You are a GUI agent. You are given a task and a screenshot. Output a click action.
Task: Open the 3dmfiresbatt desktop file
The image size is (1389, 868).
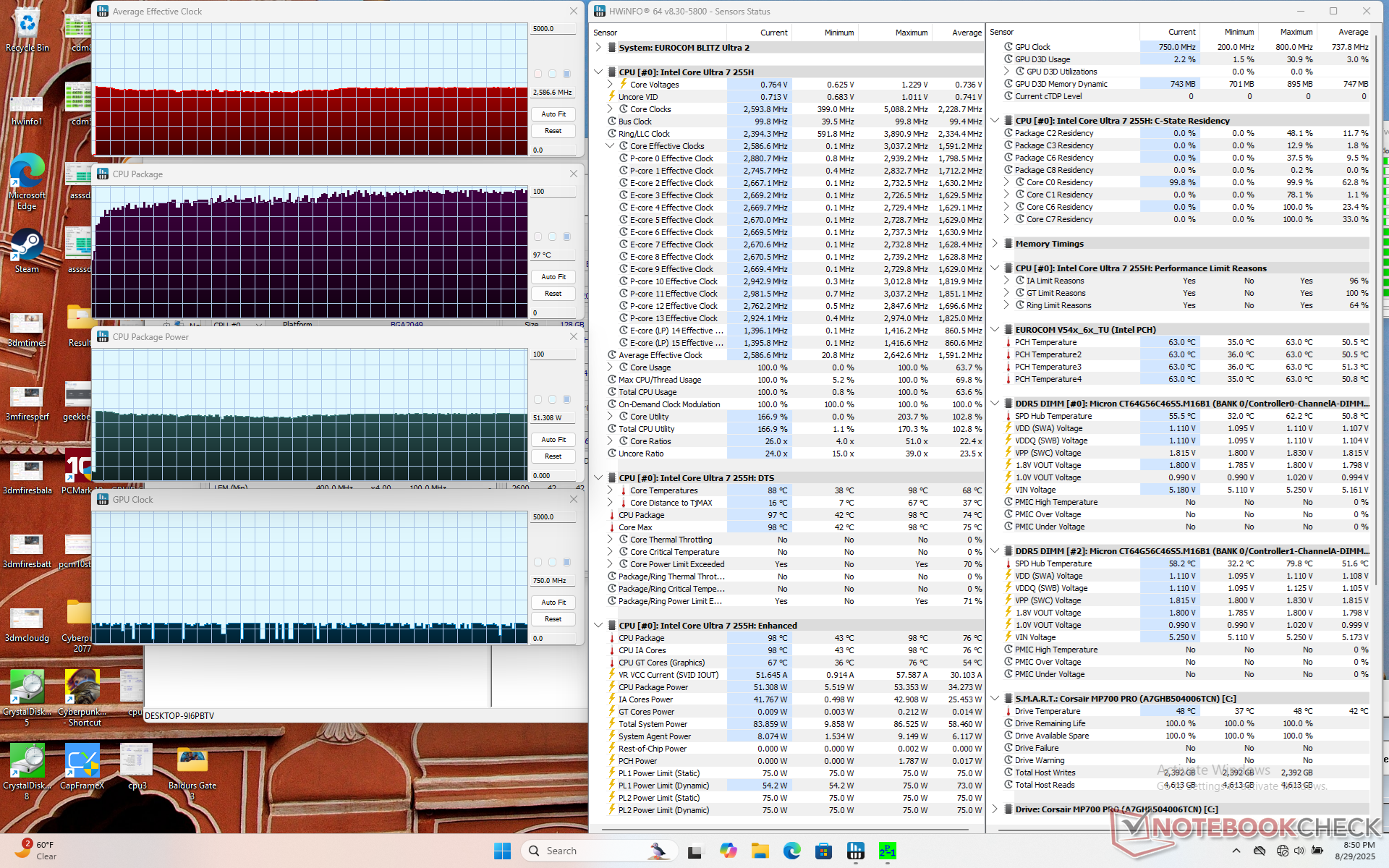tap(27, 551)
